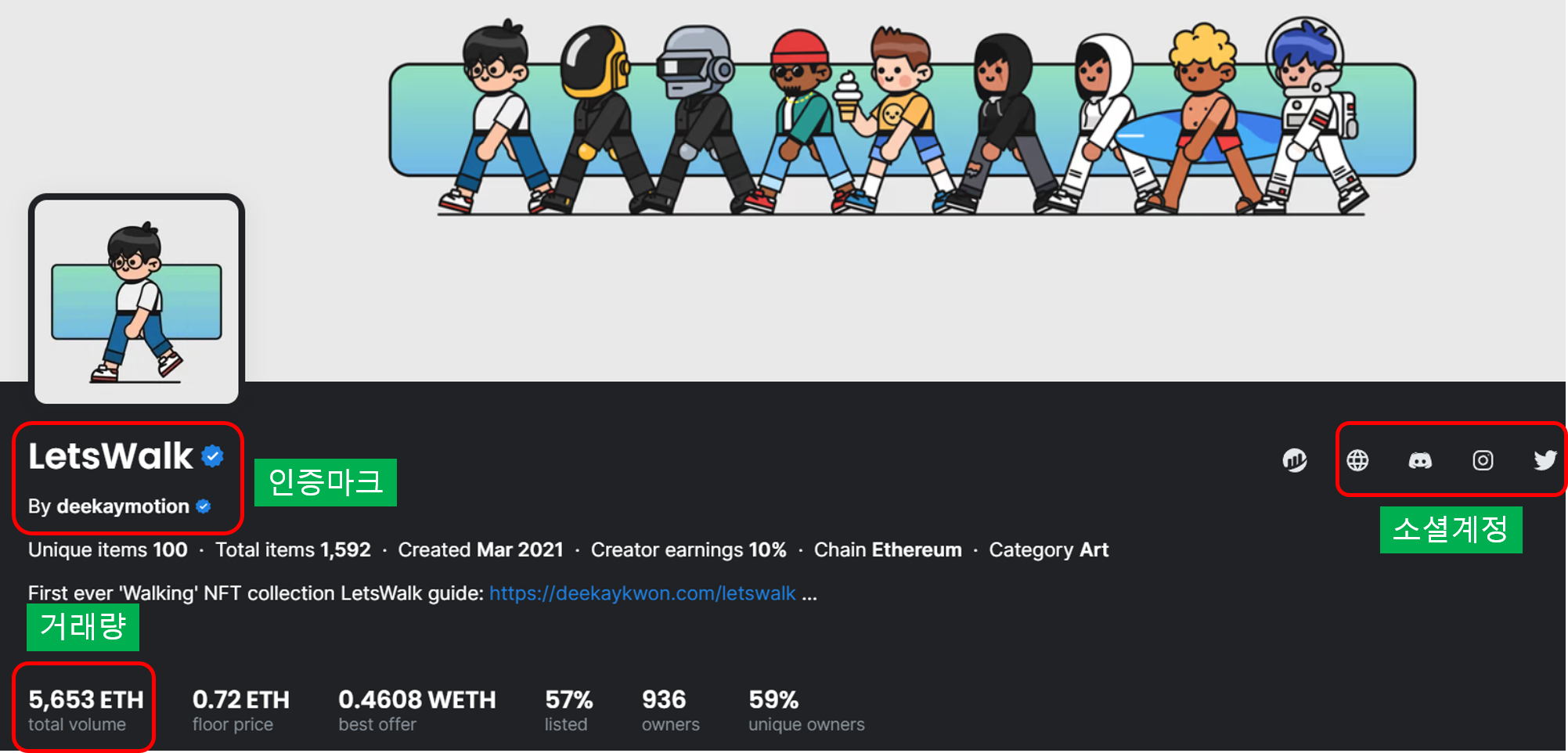The image size is (1568, 753).
Task: Click the walking characters banner image
Action: click(902, 119)
